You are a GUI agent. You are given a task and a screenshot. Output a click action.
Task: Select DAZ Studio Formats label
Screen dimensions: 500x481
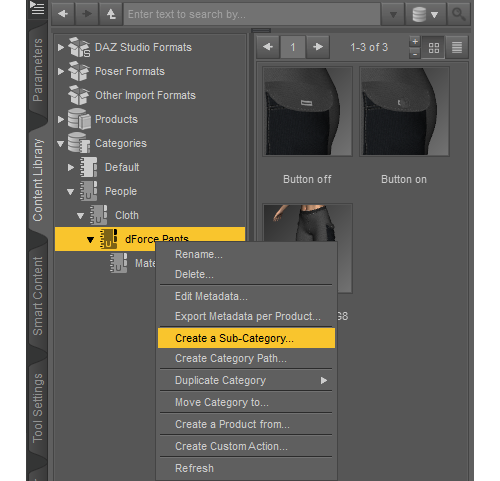(x=143, y=47)
